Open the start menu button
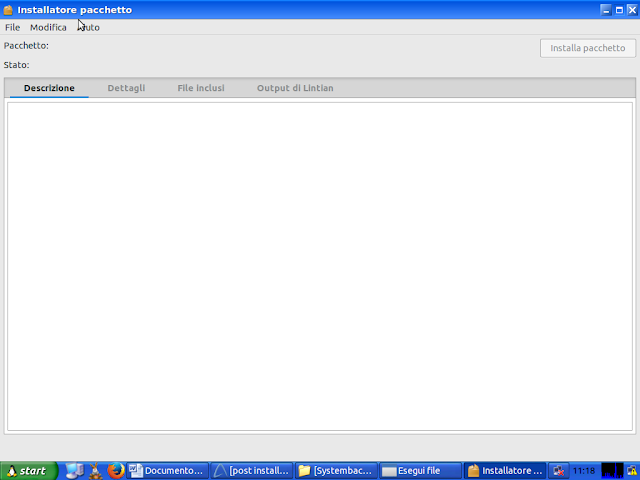 29,471
